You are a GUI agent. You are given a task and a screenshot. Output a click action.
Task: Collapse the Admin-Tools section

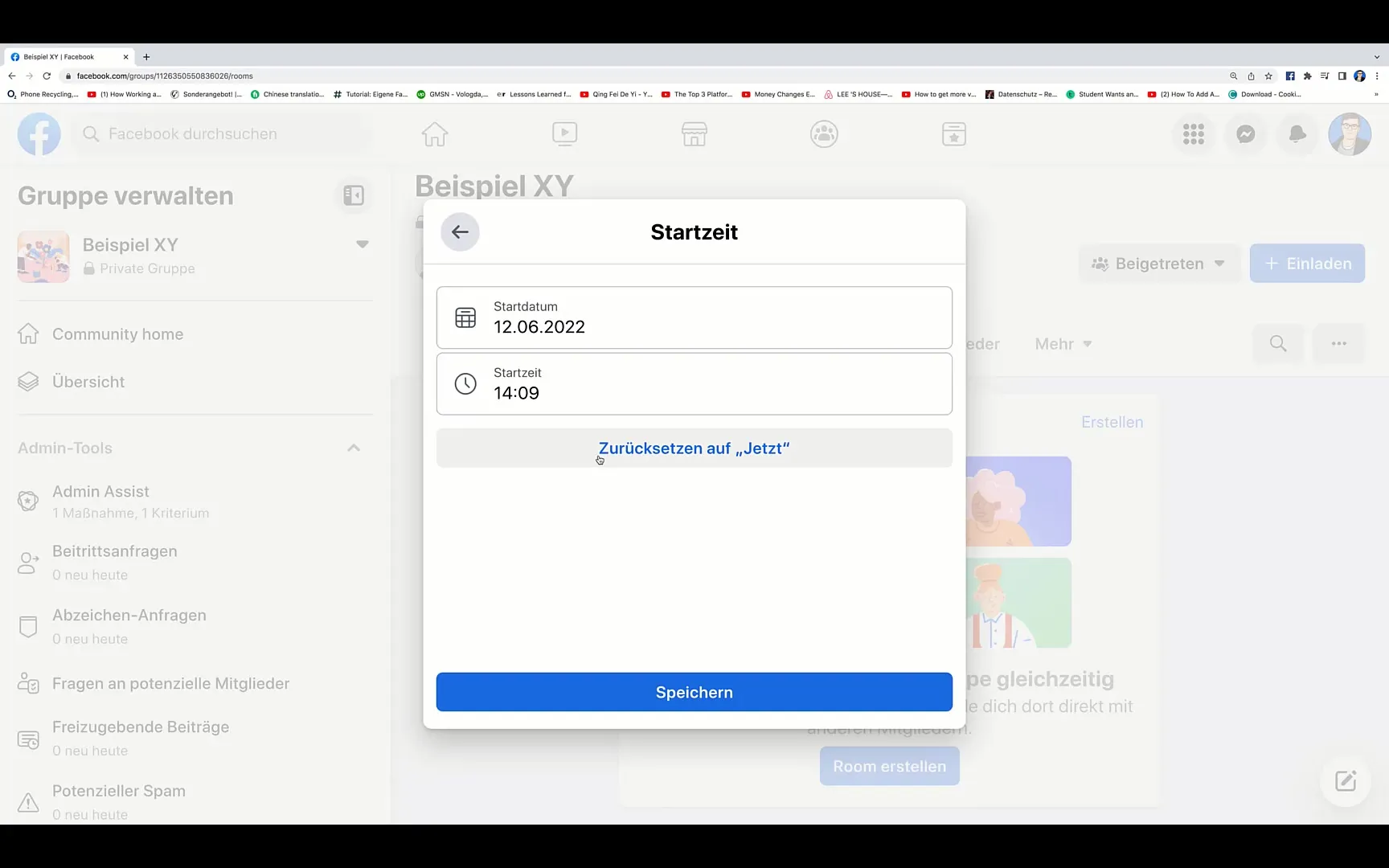[x=354, y=448]
